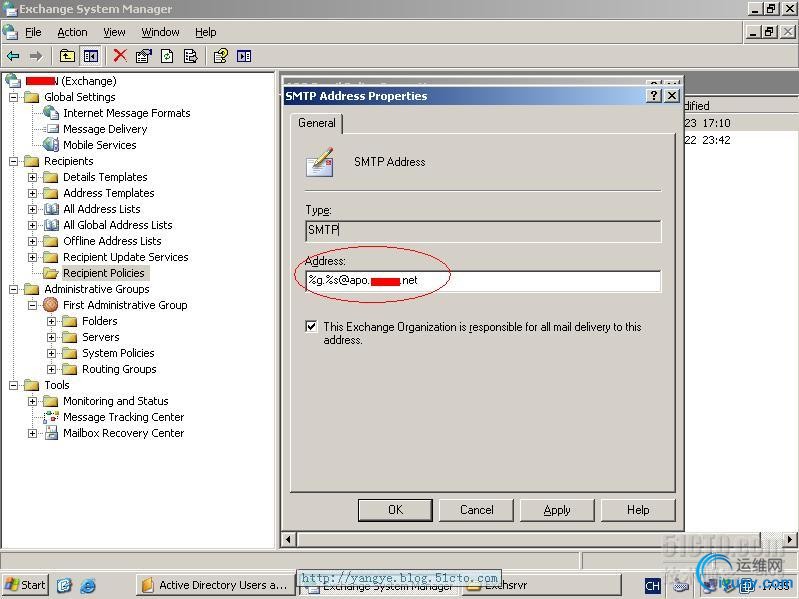Click the Up one level toolbar icon
Screen dimensions: 799x599
[x=67, y=56]
